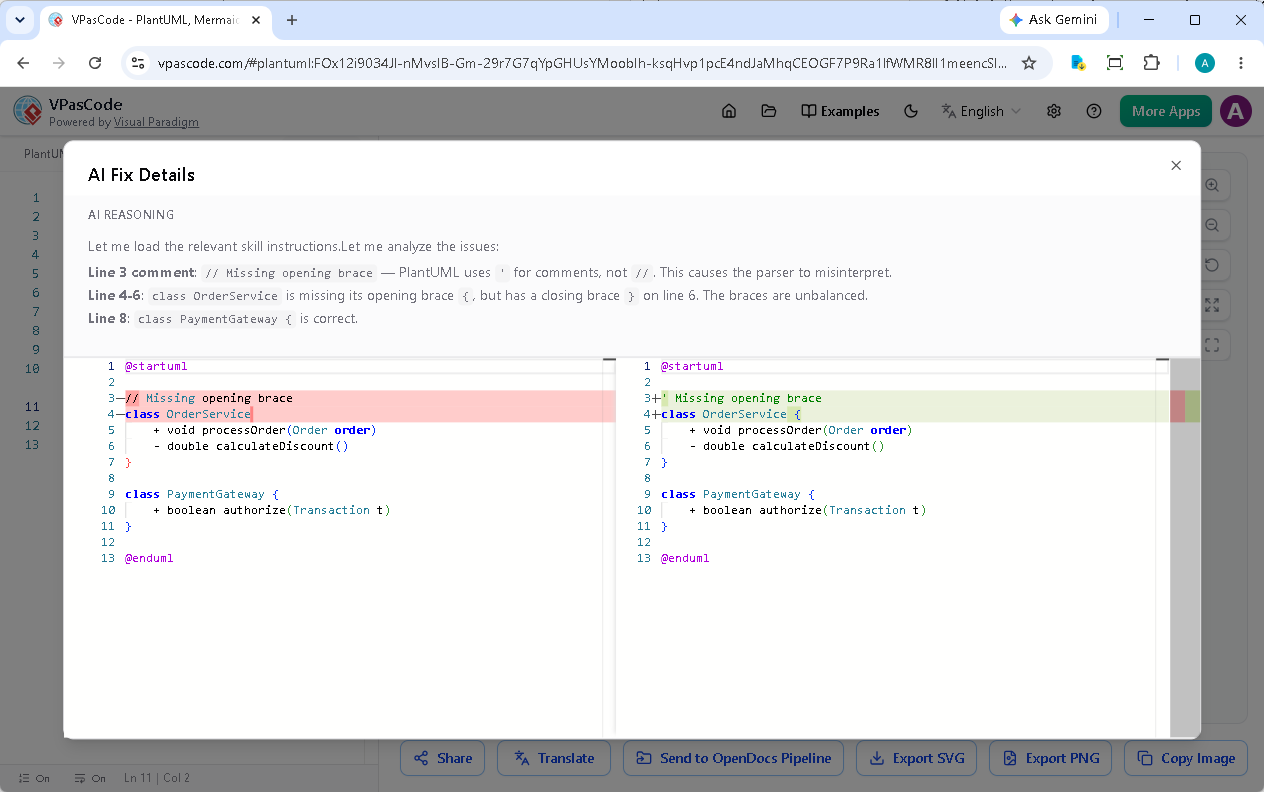This screenshot has height=792, width=1264.
Task: Open the home icon in VPasCode header
Action: tap(729, 111)
